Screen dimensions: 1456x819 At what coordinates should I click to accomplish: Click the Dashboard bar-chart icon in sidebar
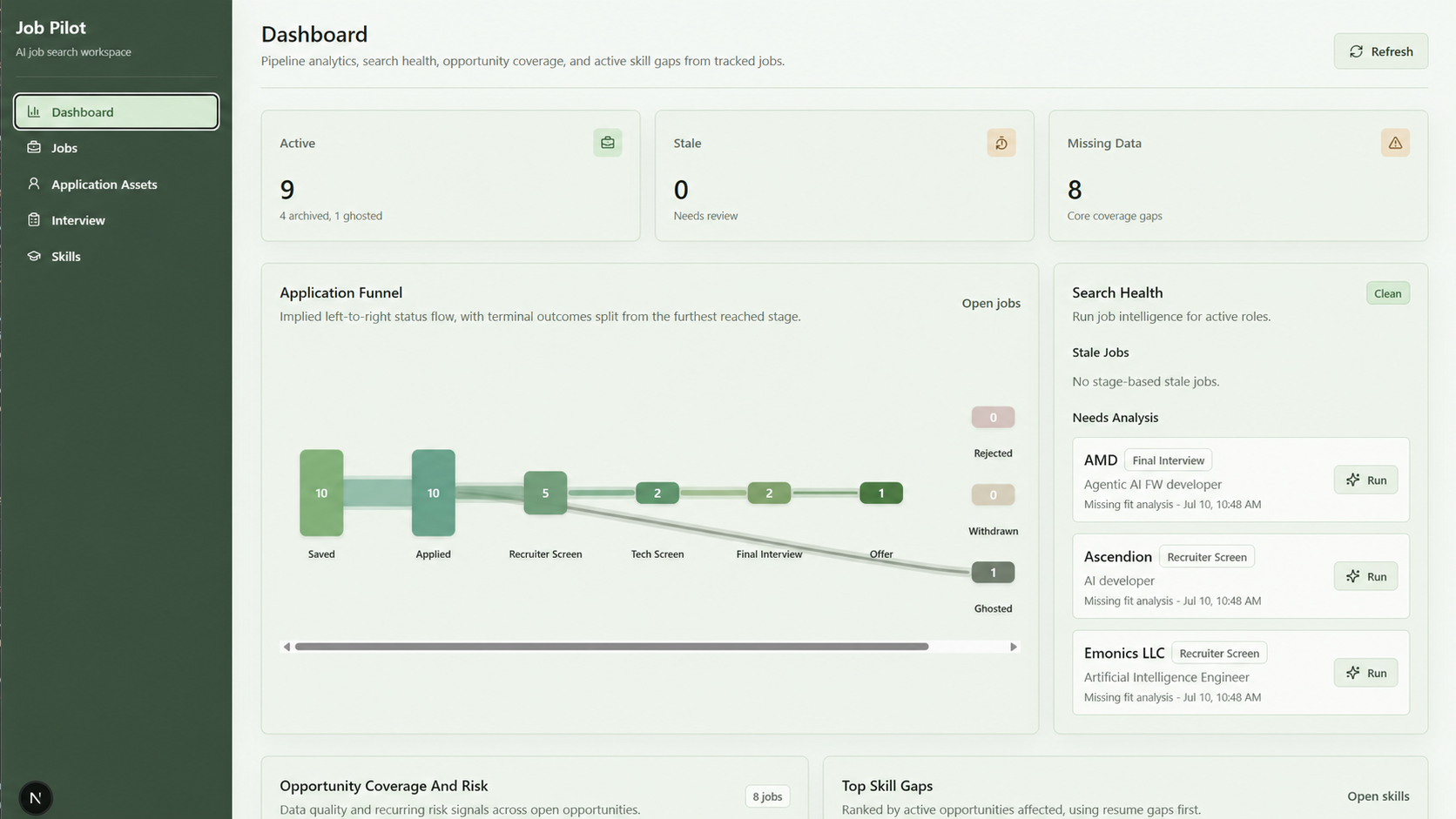coord(34,111)
